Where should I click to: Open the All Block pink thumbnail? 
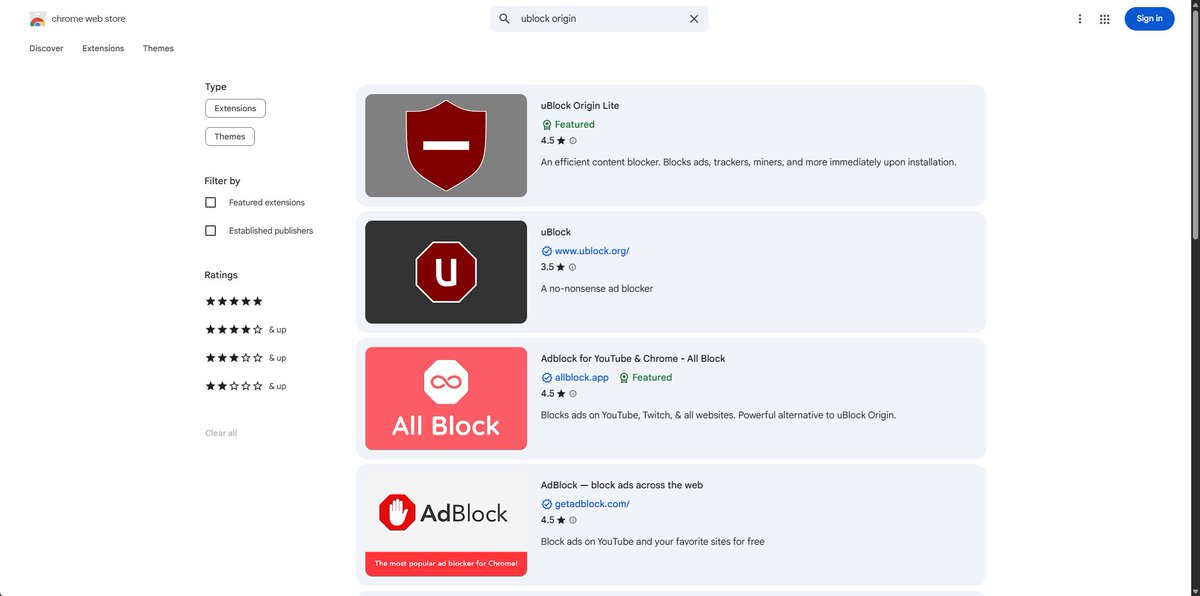pos(446,398)
